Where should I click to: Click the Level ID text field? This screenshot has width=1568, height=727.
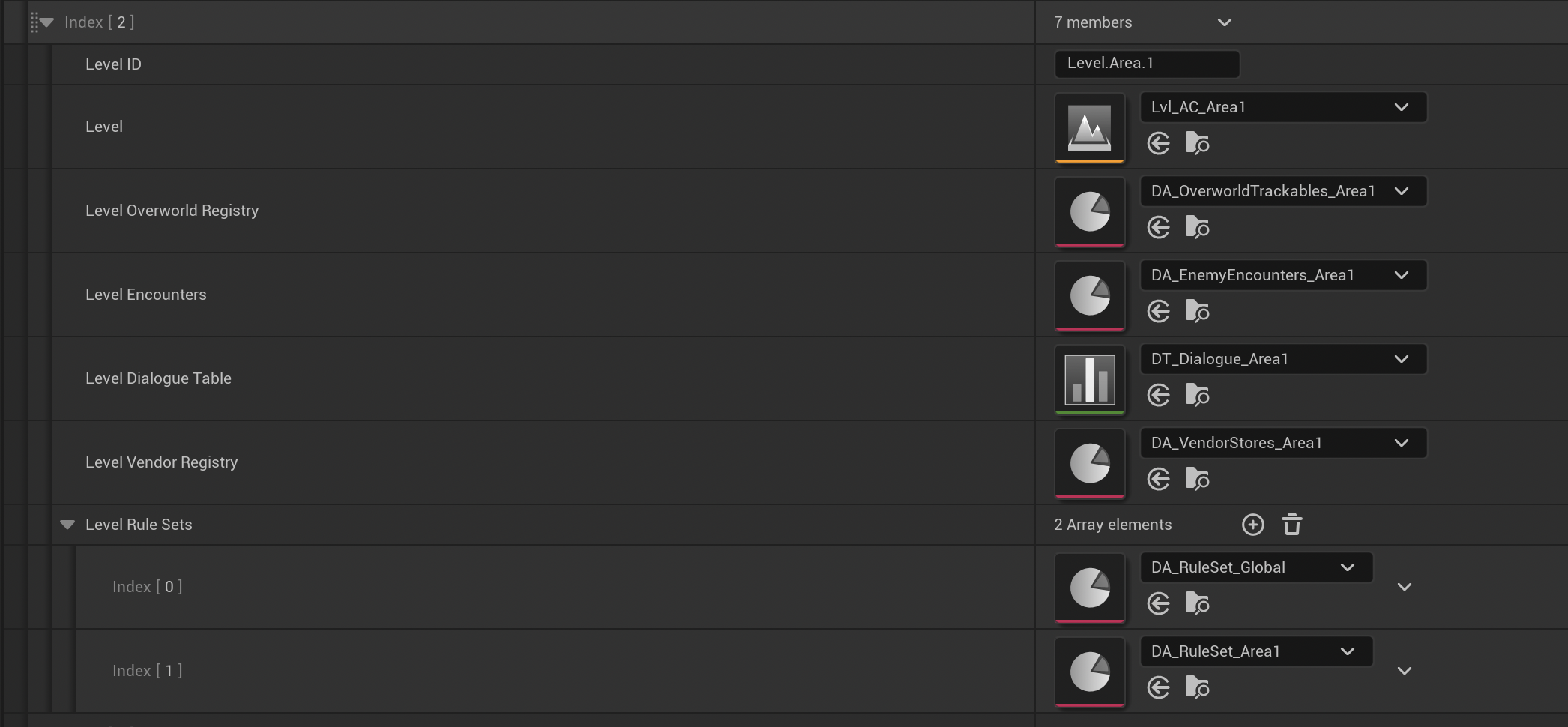[1146, 64]
